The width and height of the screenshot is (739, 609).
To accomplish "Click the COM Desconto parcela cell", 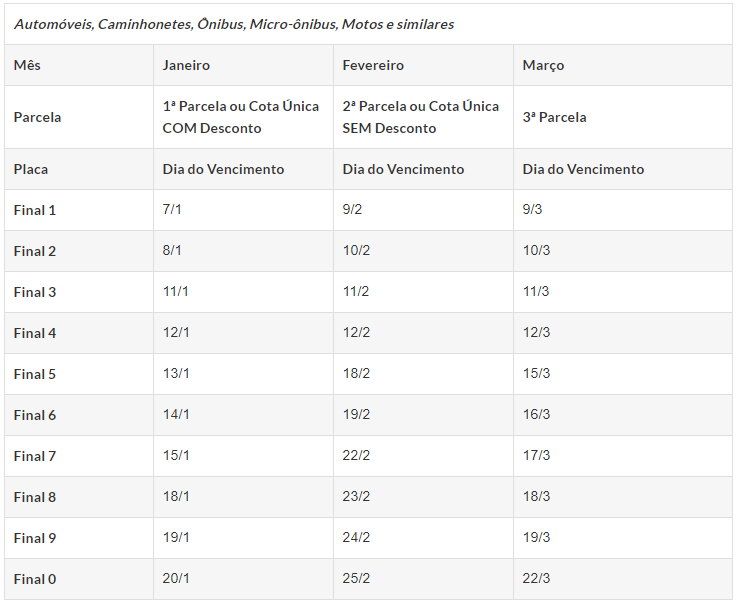I will click(241, 117).
